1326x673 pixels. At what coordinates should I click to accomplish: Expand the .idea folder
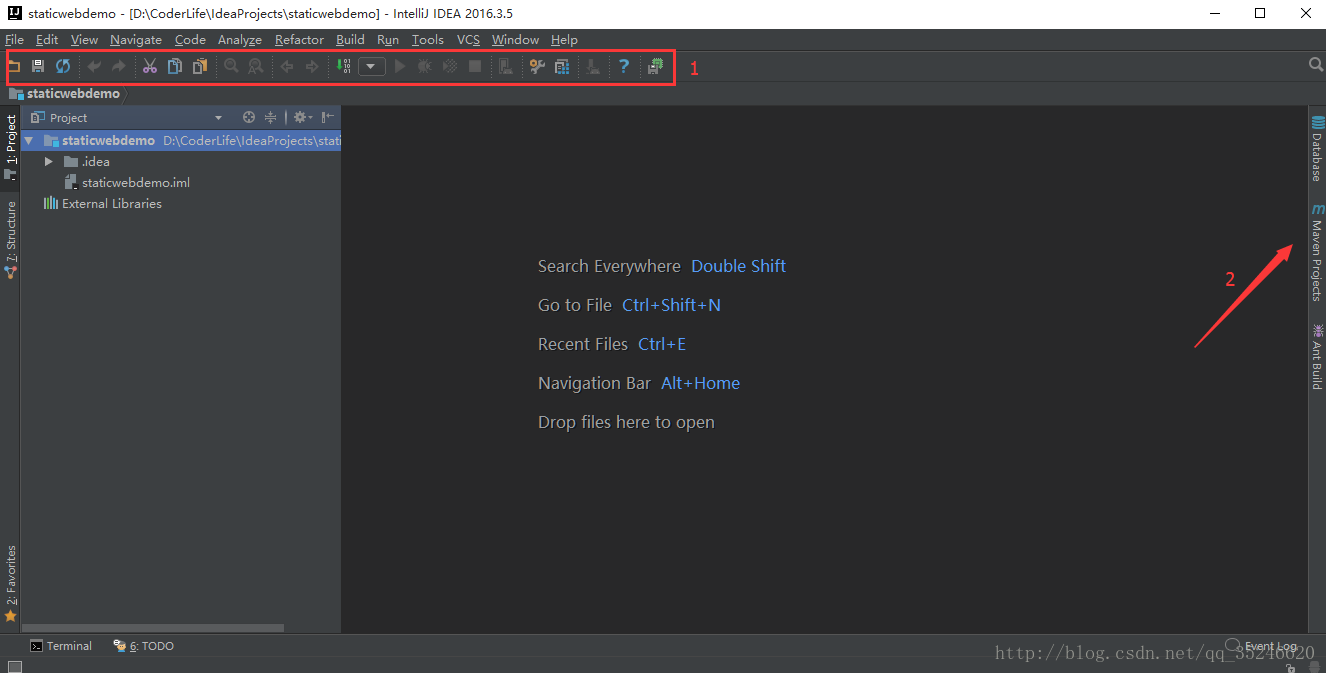(48, 162)
